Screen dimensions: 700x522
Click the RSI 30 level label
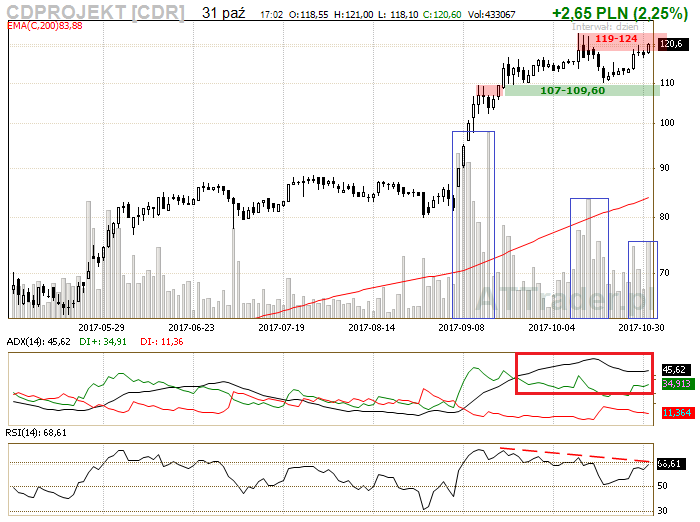[662, 510]
